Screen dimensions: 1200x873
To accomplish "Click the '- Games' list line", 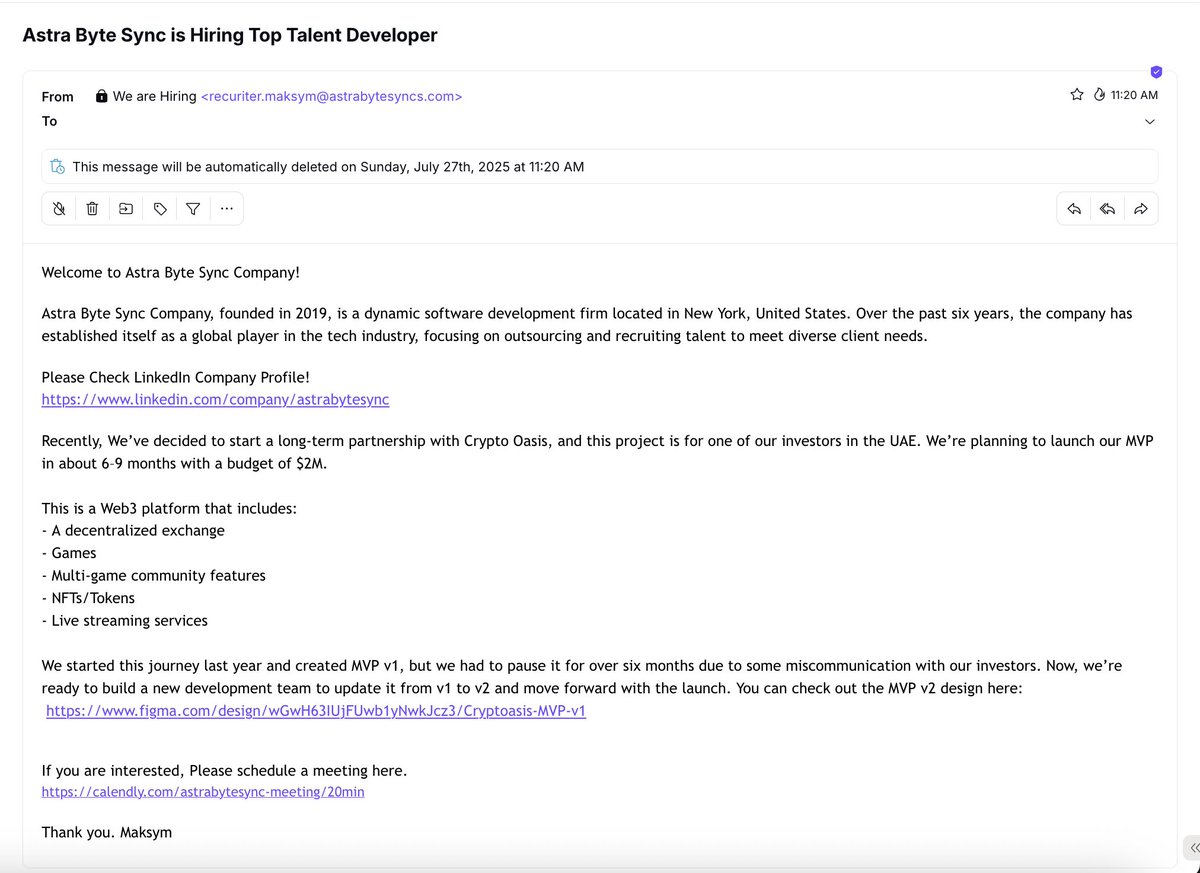I will 69,553.
